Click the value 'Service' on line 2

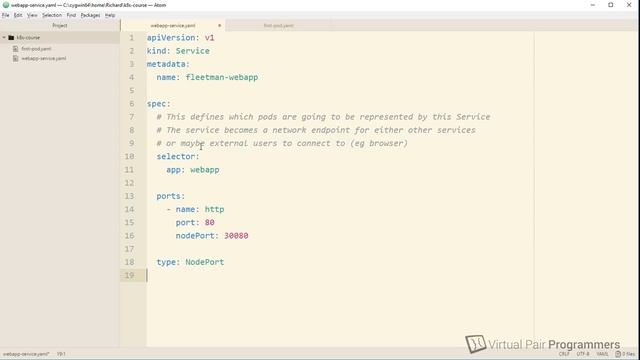point(193,51)
